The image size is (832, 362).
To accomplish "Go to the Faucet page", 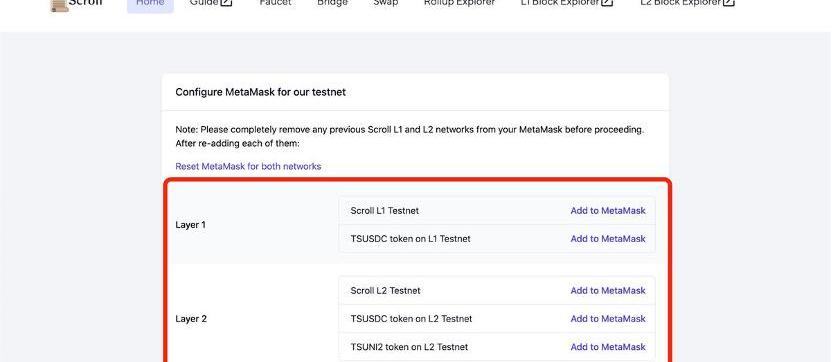I will (275, 3).
